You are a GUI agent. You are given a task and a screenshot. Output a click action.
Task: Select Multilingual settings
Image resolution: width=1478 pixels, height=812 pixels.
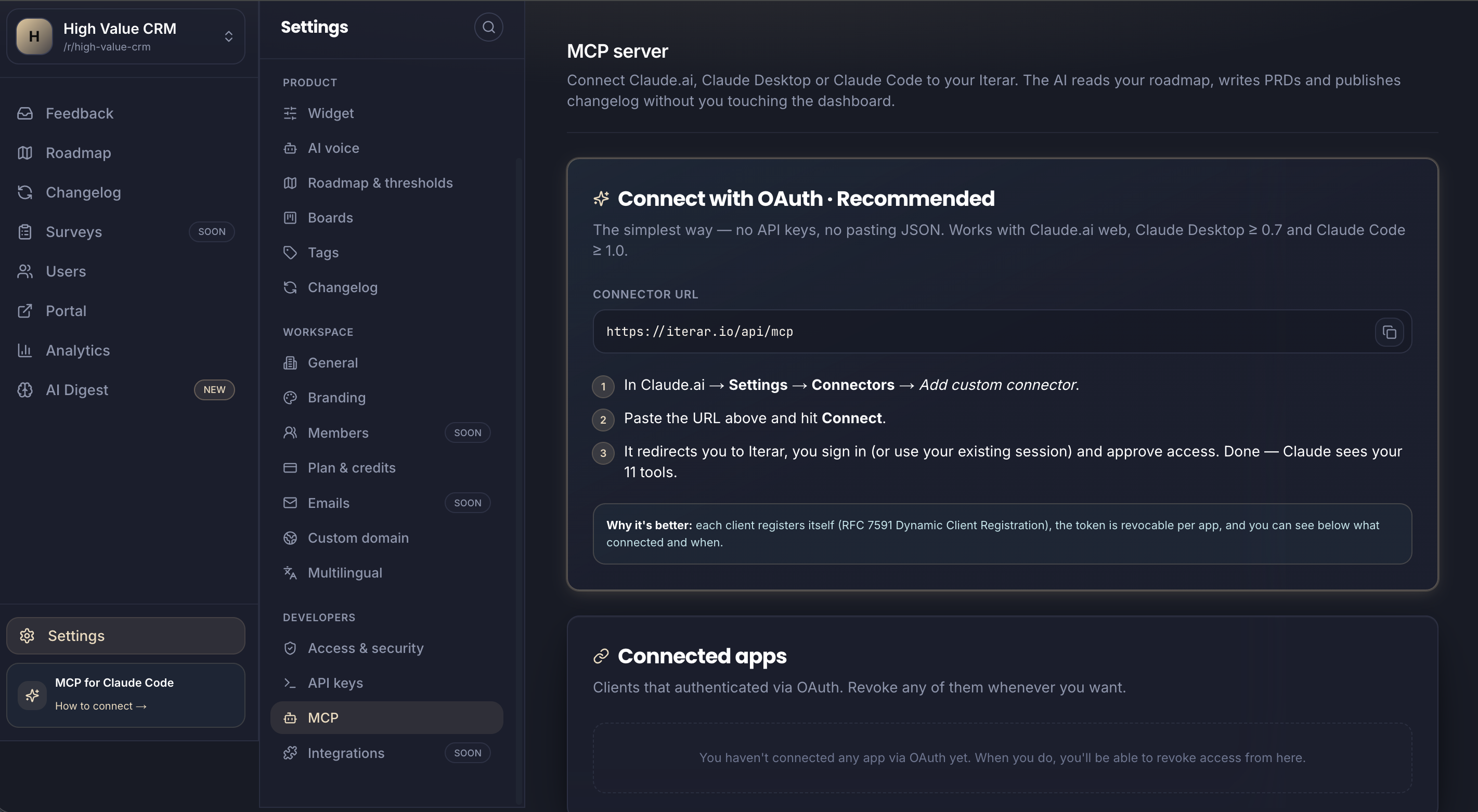click(x=387, y=573)
